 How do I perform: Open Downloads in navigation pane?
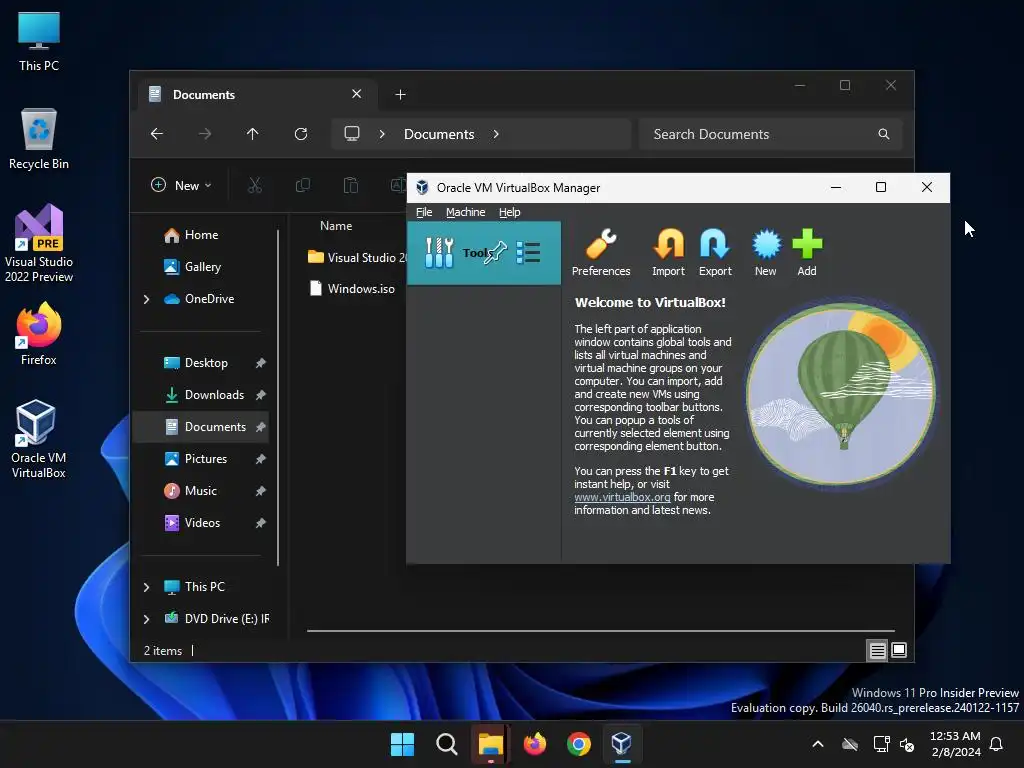tap(214, 395)
